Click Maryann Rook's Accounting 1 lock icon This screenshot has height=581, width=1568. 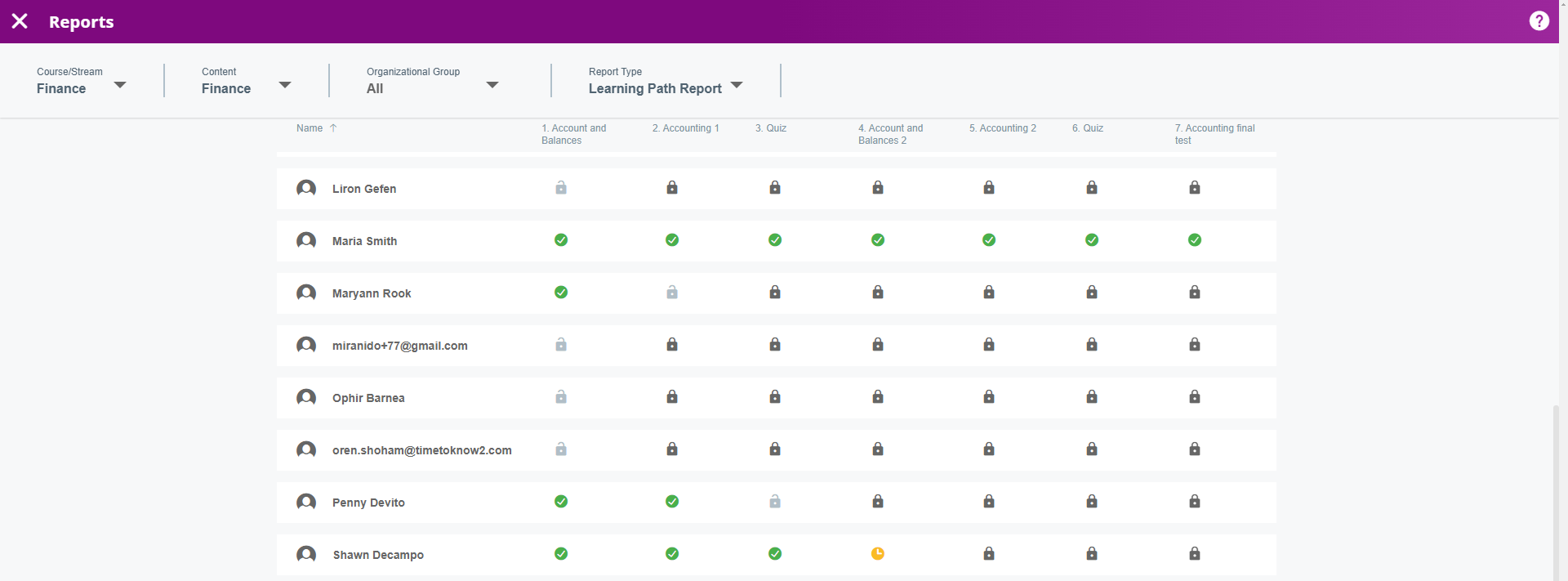click(x=671, y=293)
